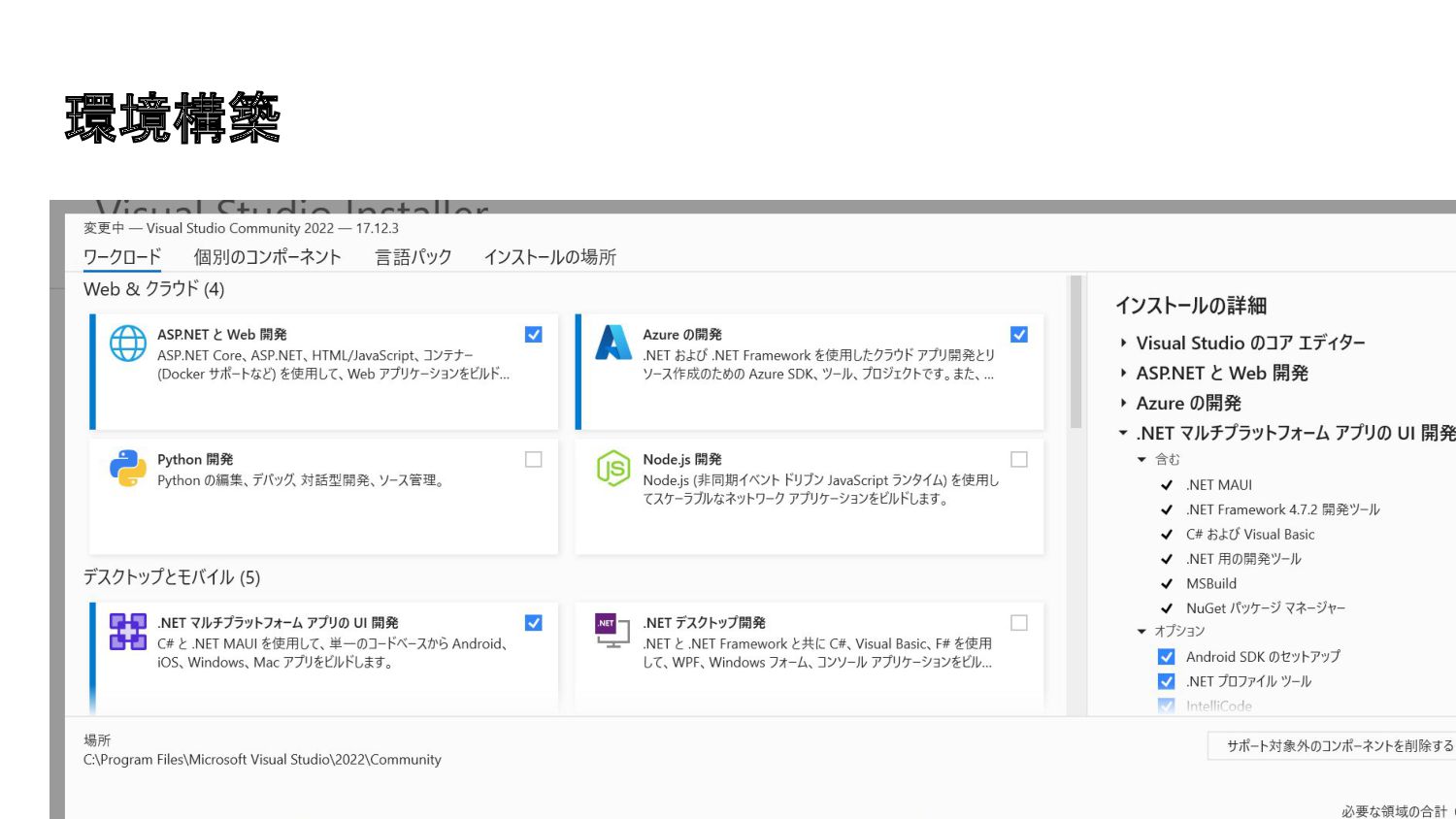Click the 必要な領域の合計 text
The height and width of the screenshot is (819, 1456).
(x=1395, y=811)
